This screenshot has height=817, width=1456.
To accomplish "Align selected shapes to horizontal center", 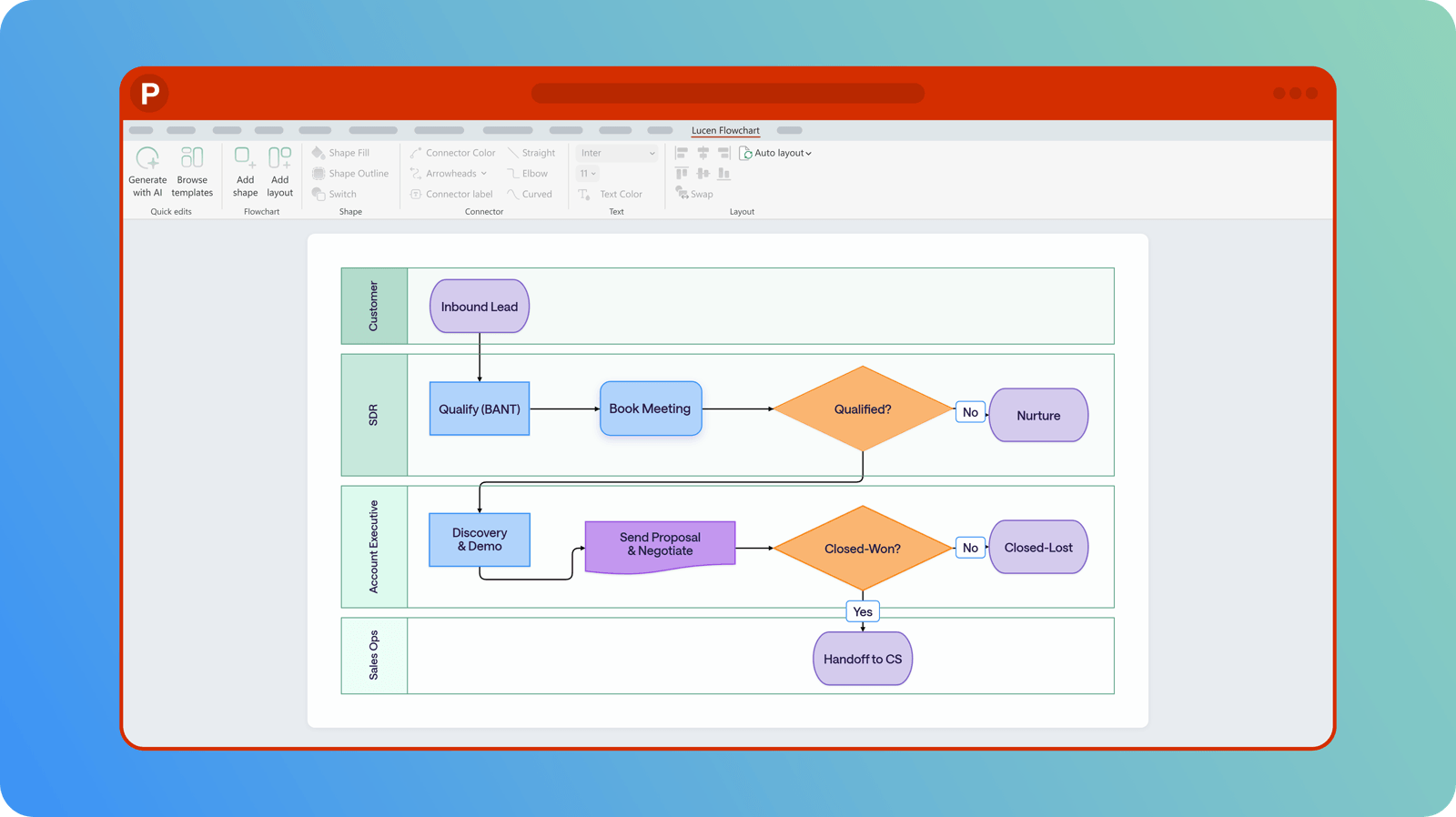I will (703, 153).
